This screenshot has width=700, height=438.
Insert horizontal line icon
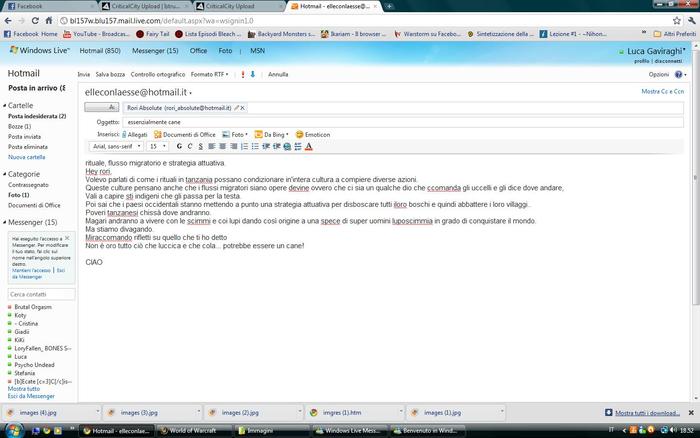tap(298, 146)
